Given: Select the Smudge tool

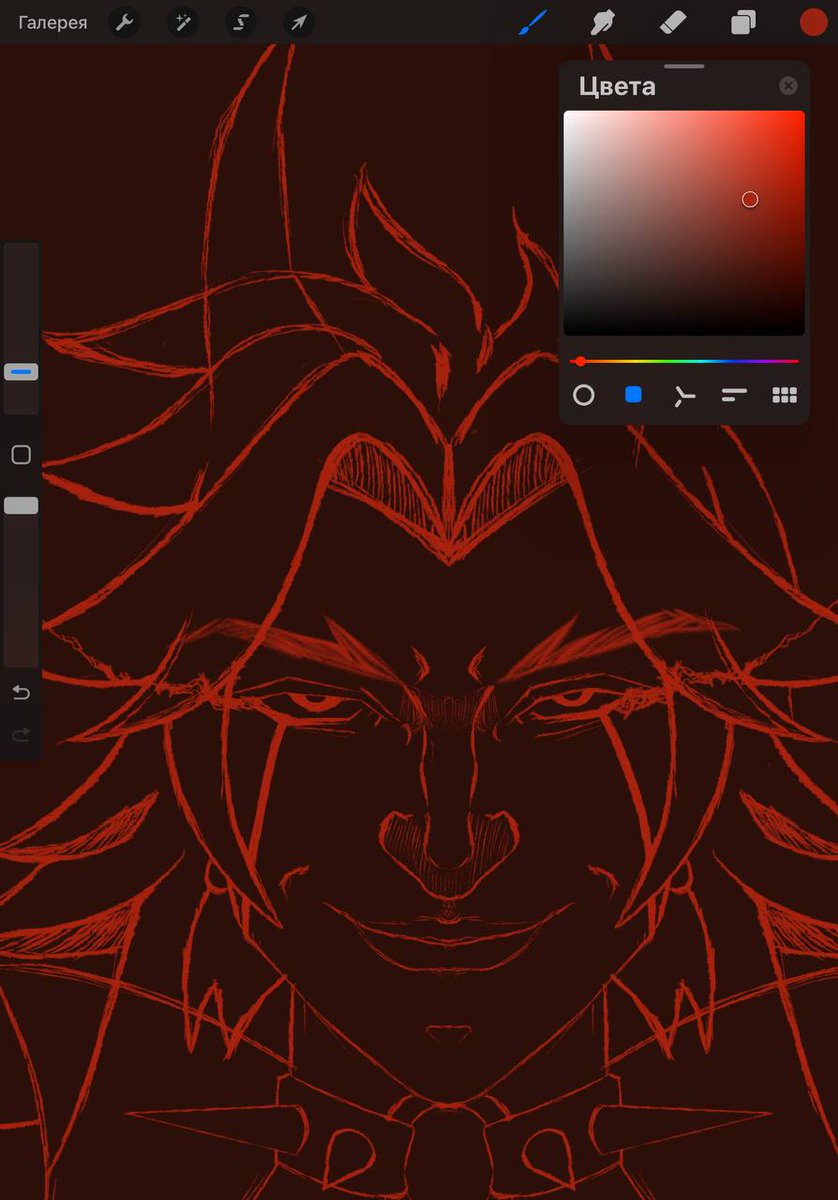Looking at the screenshot, I should point(603,22).
